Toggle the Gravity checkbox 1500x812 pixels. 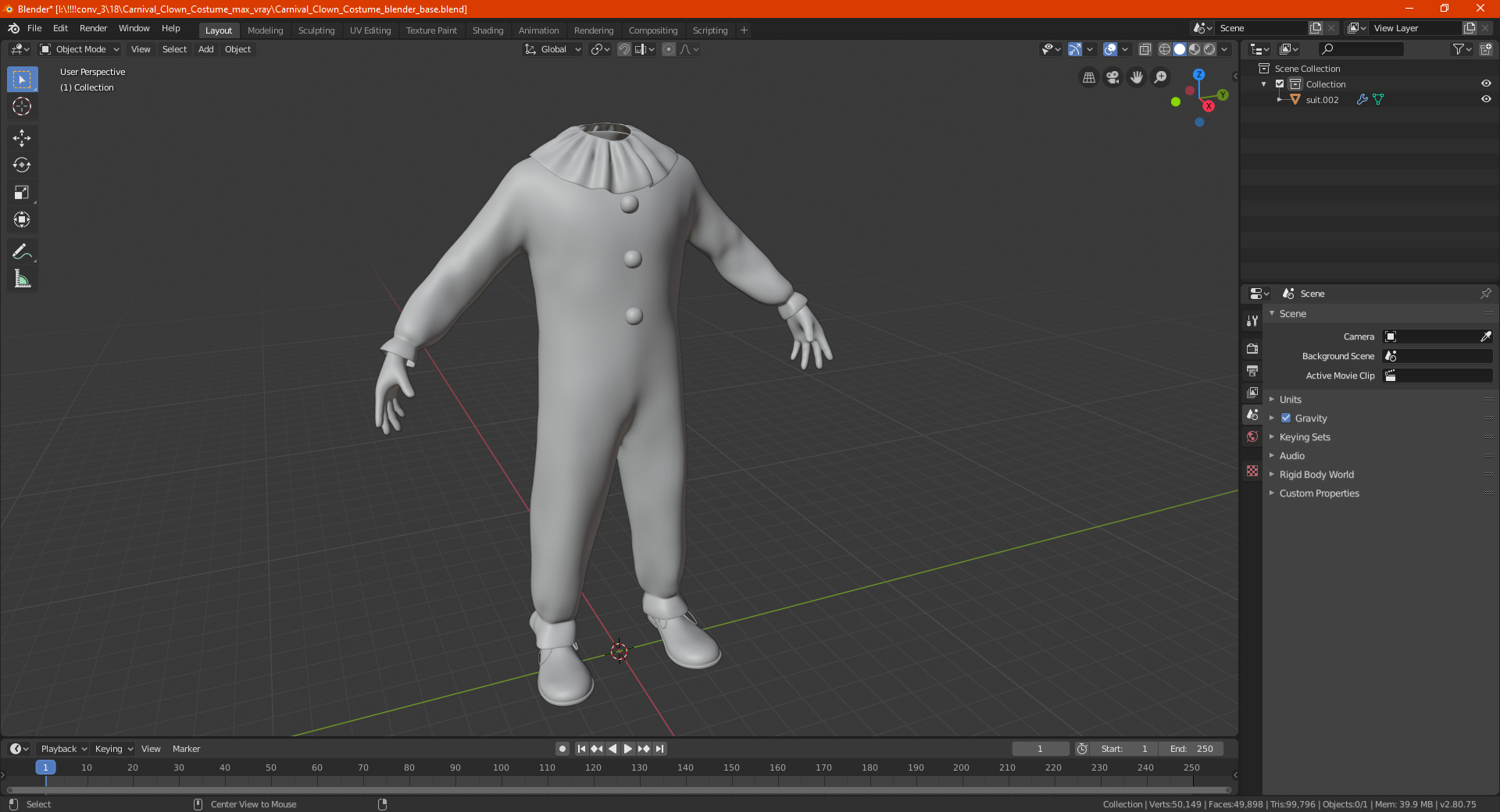pos(1286,418)
